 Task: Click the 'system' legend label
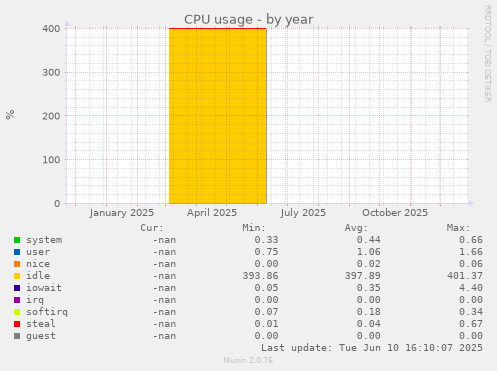(44, 240)
